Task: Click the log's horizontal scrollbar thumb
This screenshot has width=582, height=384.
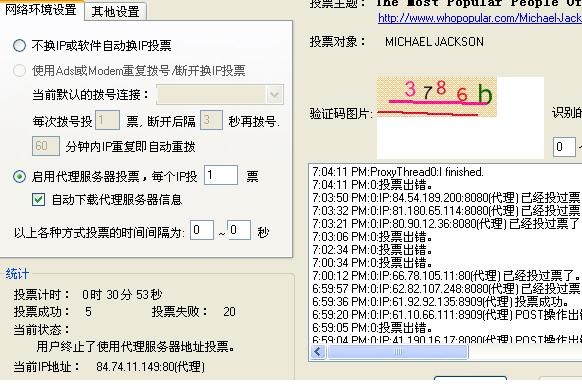Action: (398, 351)
